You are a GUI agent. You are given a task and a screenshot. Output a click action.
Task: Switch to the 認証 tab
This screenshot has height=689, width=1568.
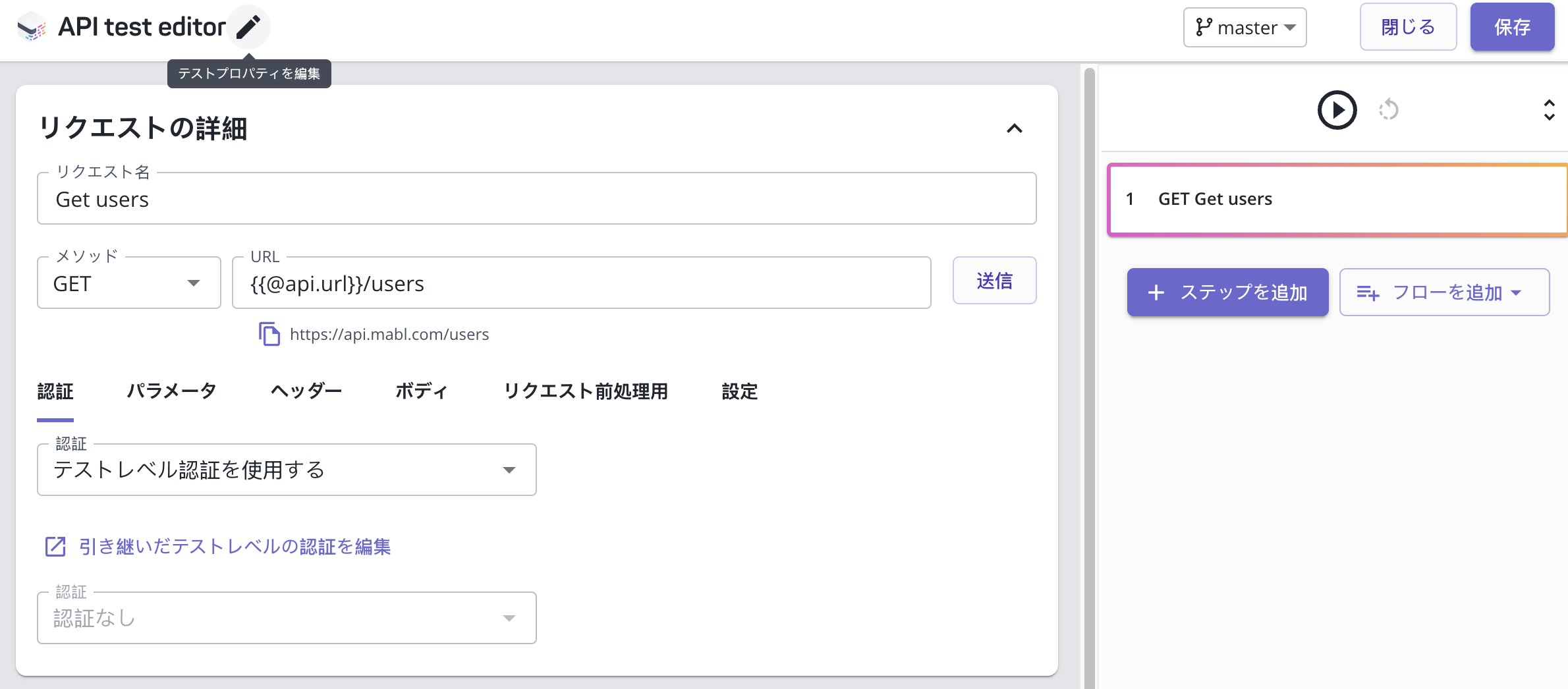click(x=55, y=392)
